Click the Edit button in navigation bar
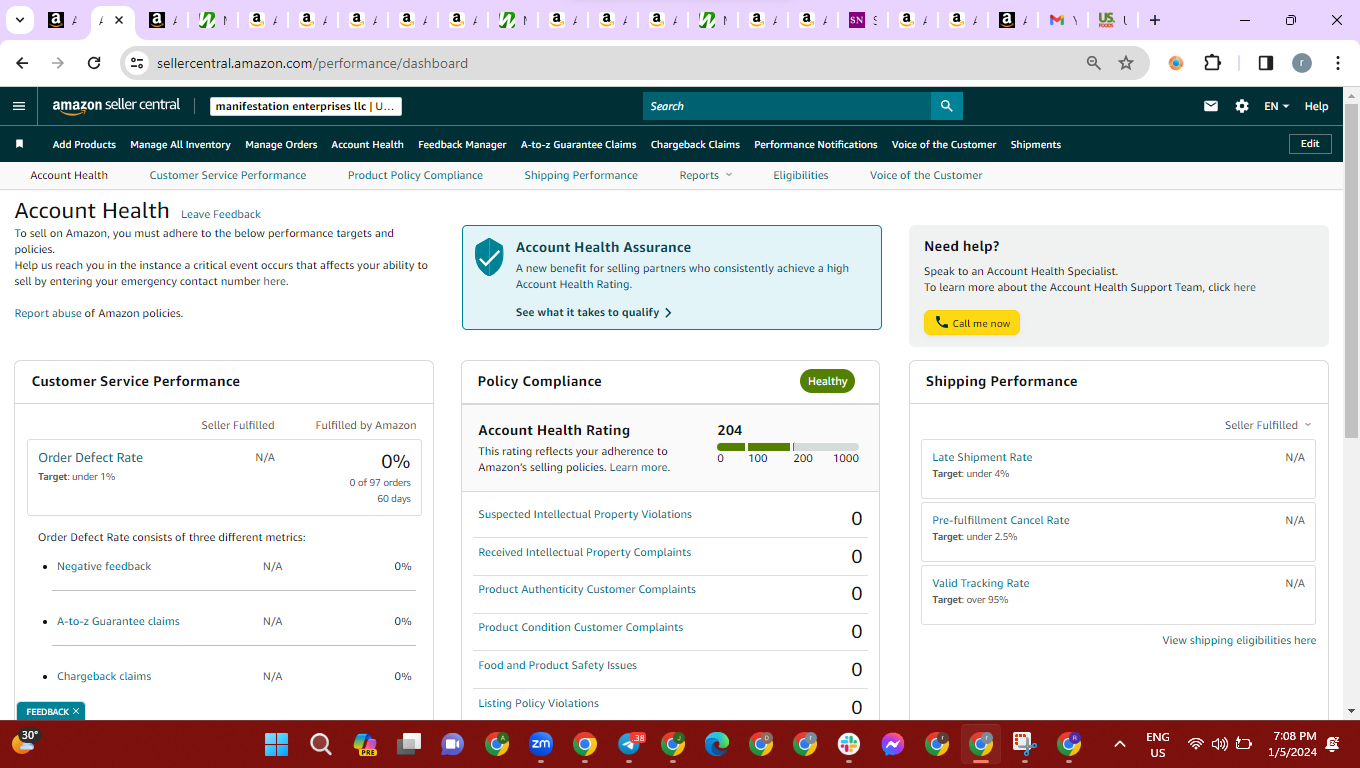1360x768 pixels. (1310, 144)
